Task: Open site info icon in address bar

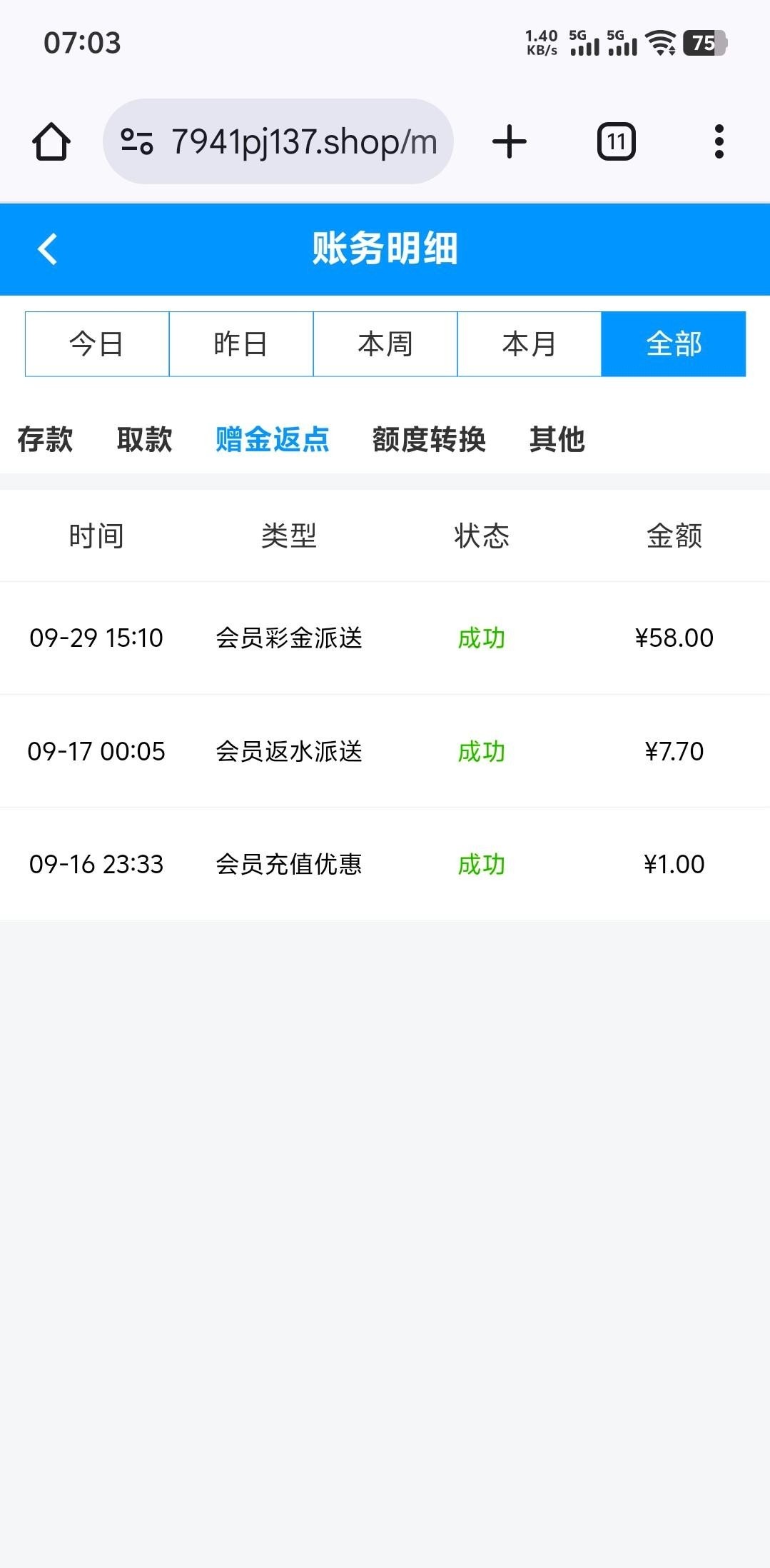Action: [136, 141]
